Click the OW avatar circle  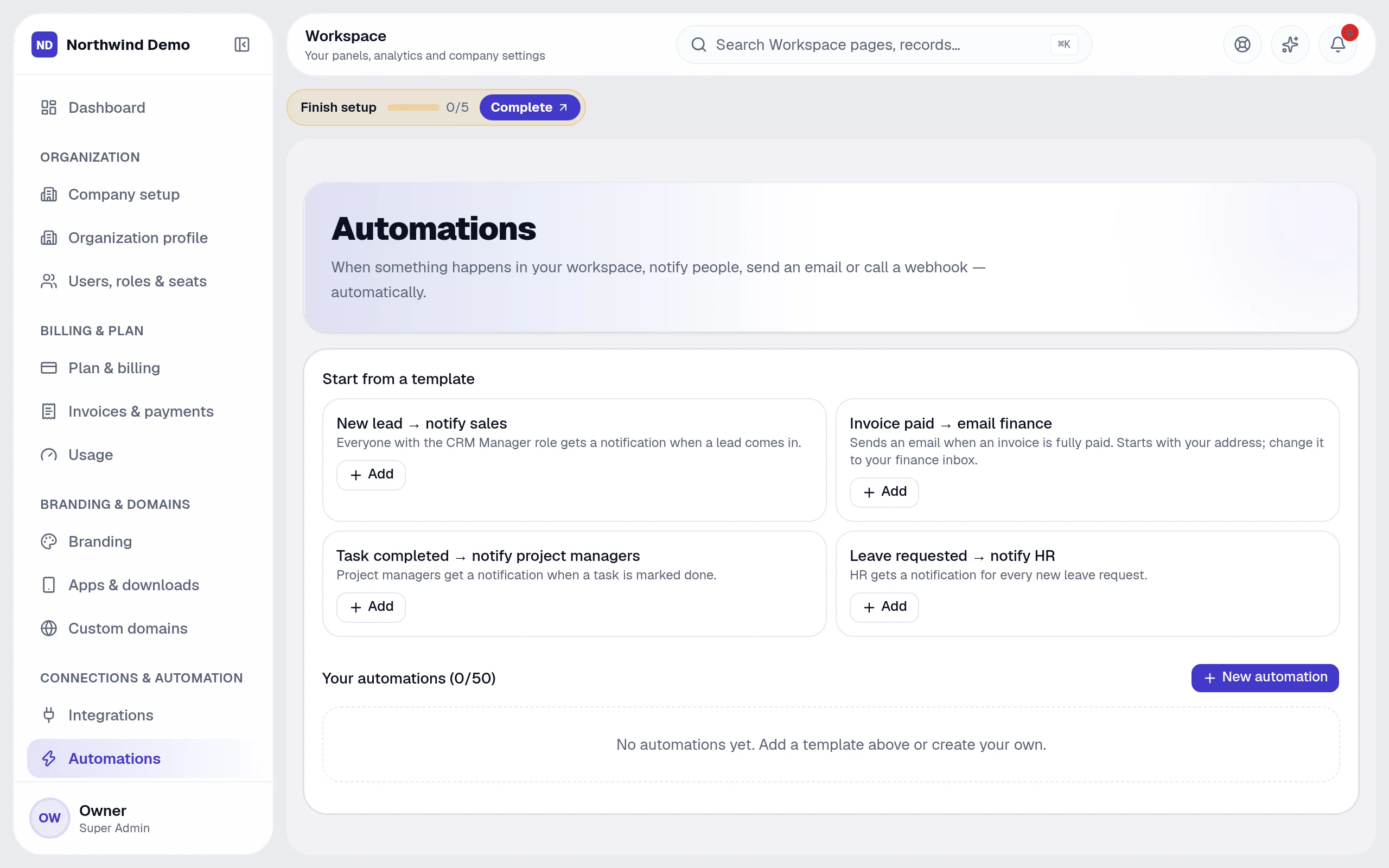[50, 818]
